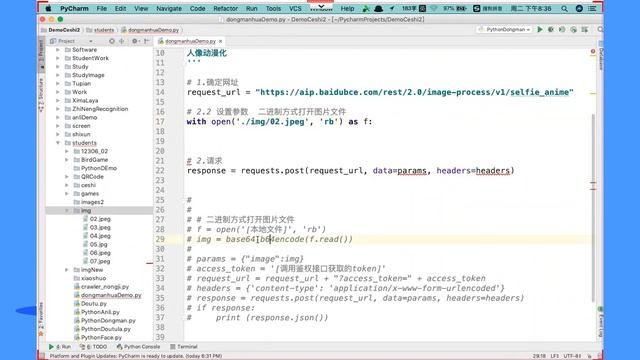This screenshot has width=640, height=360.
Task: Open the Run tool window tab
Action: point(60,347)
